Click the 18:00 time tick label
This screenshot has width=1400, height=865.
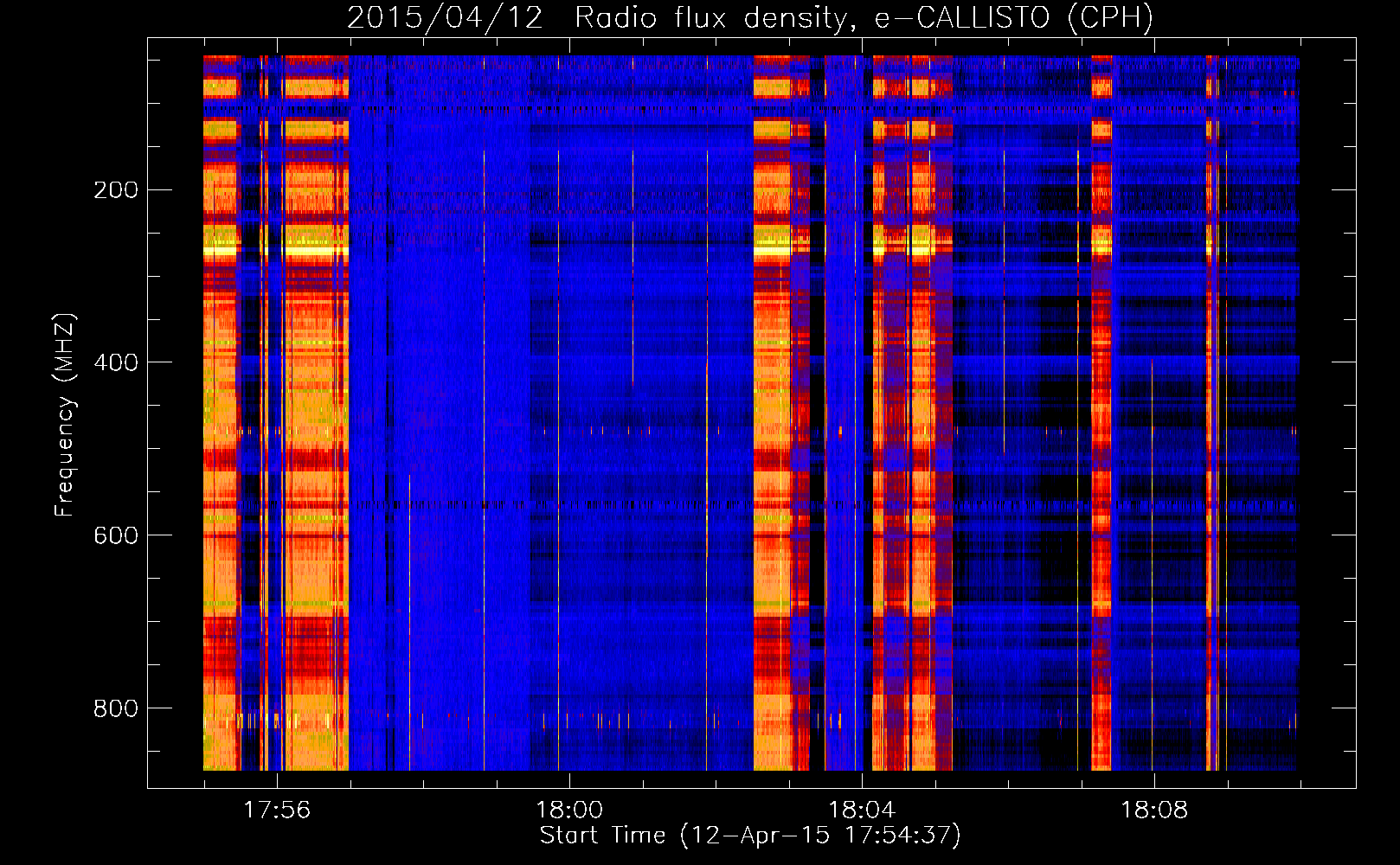[x=569, y=811]
